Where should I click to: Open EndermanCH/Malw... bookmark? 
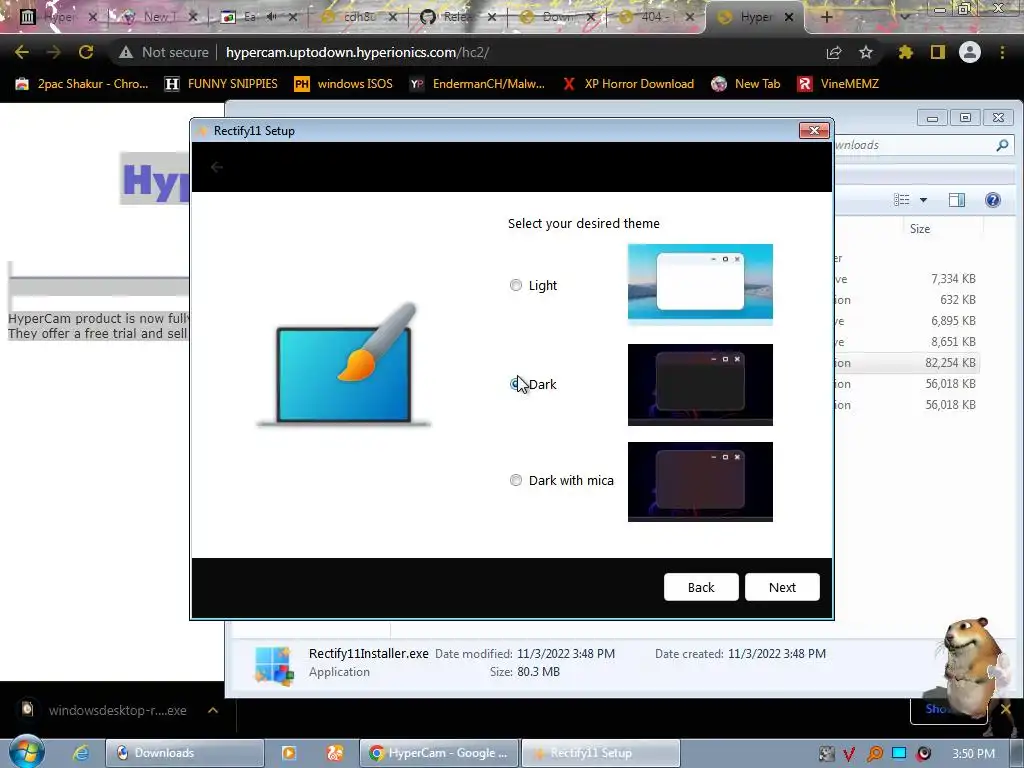pyautogui.click(x=477, y=84)
